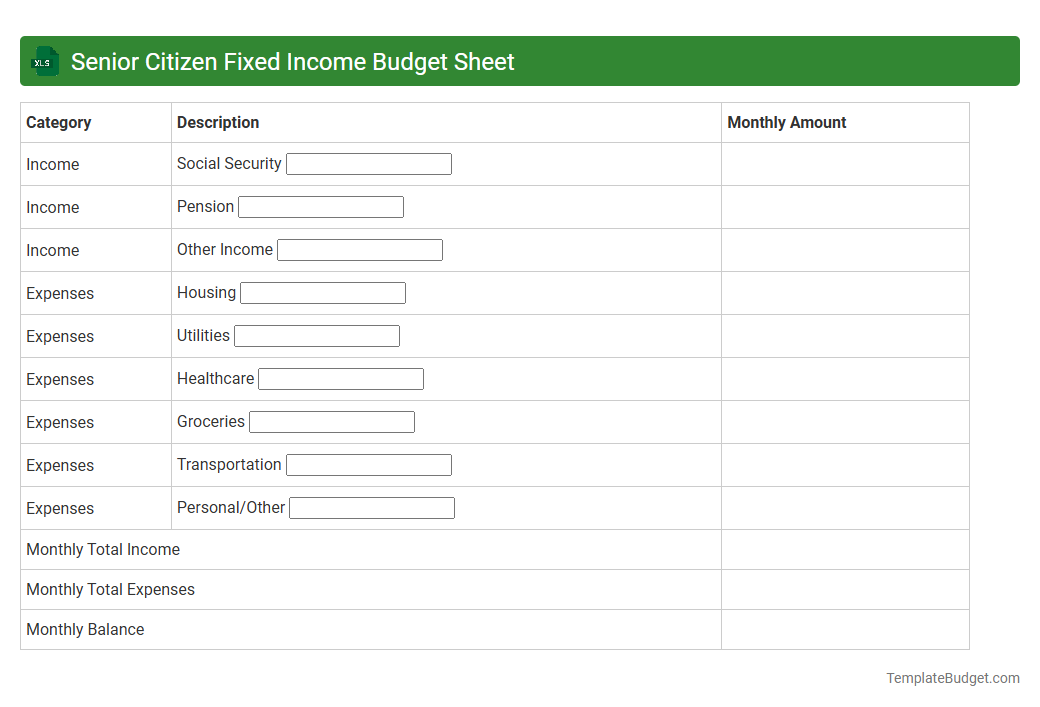Click inside the Social Security input field

click(x=368, y=163)
